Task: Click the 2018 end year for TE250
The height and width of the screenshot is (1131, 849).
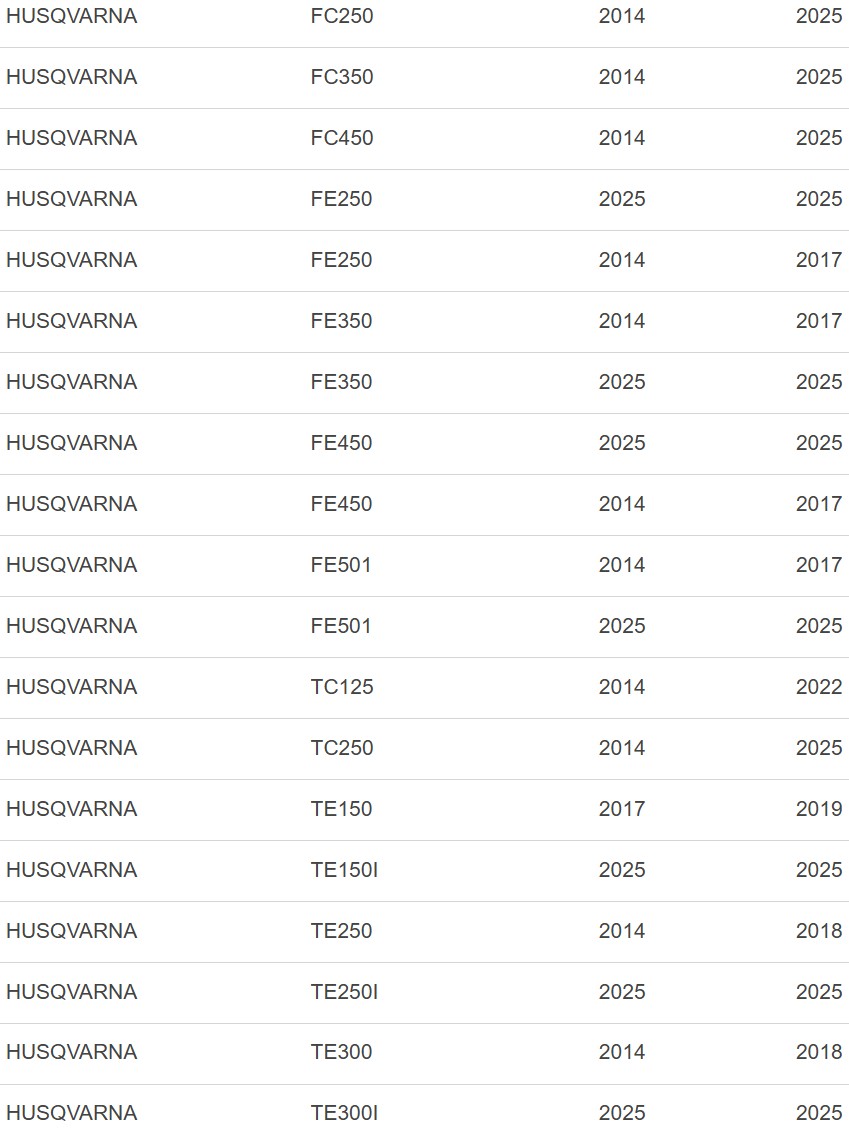Action: coord(819,932)
